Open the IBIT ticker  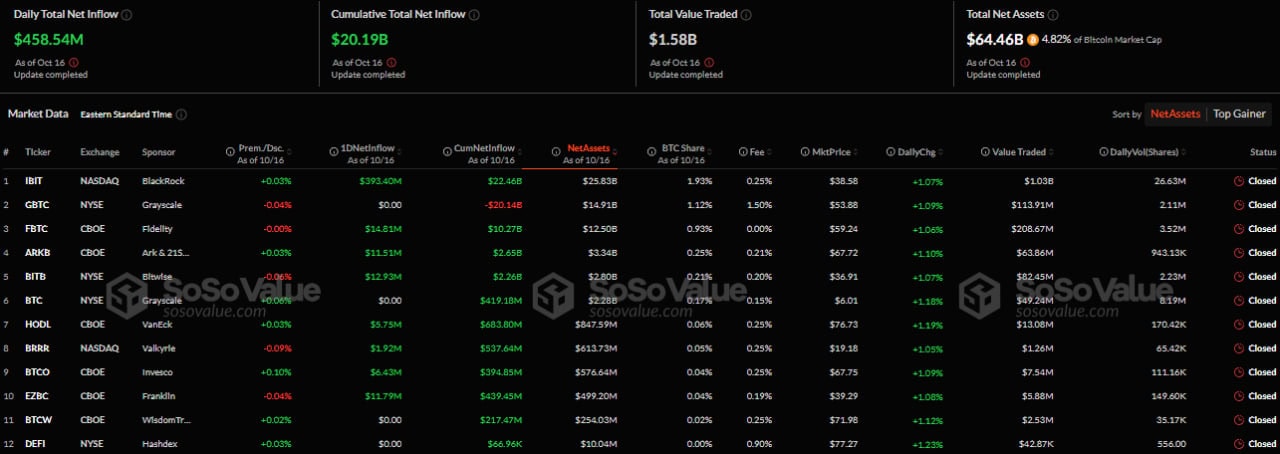(x=34, y=182)
